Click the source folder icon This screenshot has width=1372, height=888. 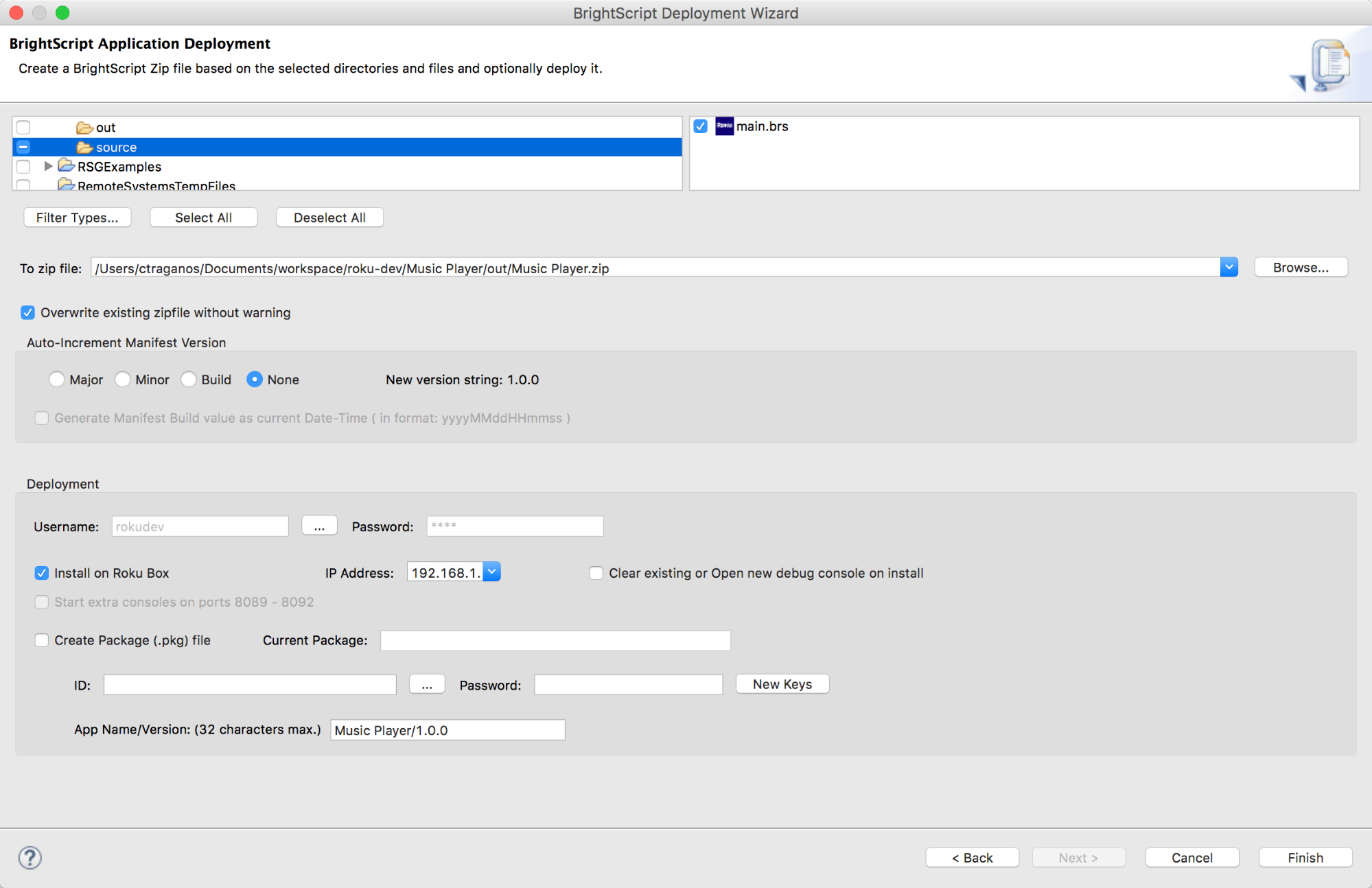point(86,147)
